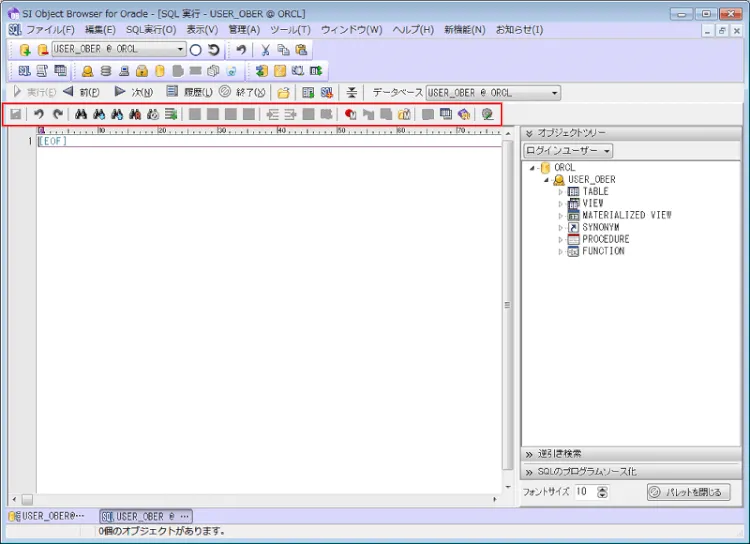Collapse the ORCL tree node
The image size is (750, 544).
[x=532, y=168]
